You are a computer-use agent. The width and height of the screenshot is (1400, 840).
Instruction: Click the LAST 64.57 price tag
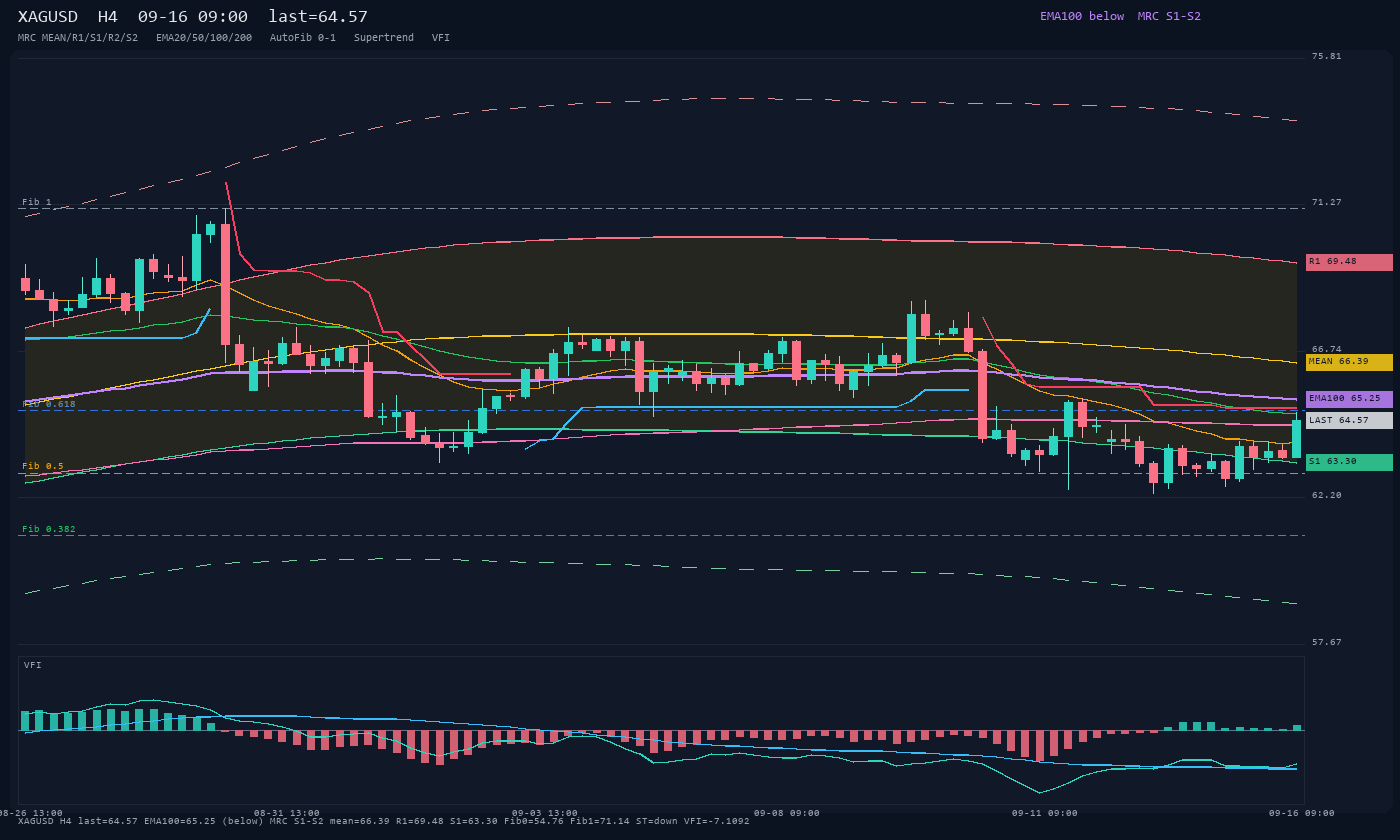tap(1349, 421)
